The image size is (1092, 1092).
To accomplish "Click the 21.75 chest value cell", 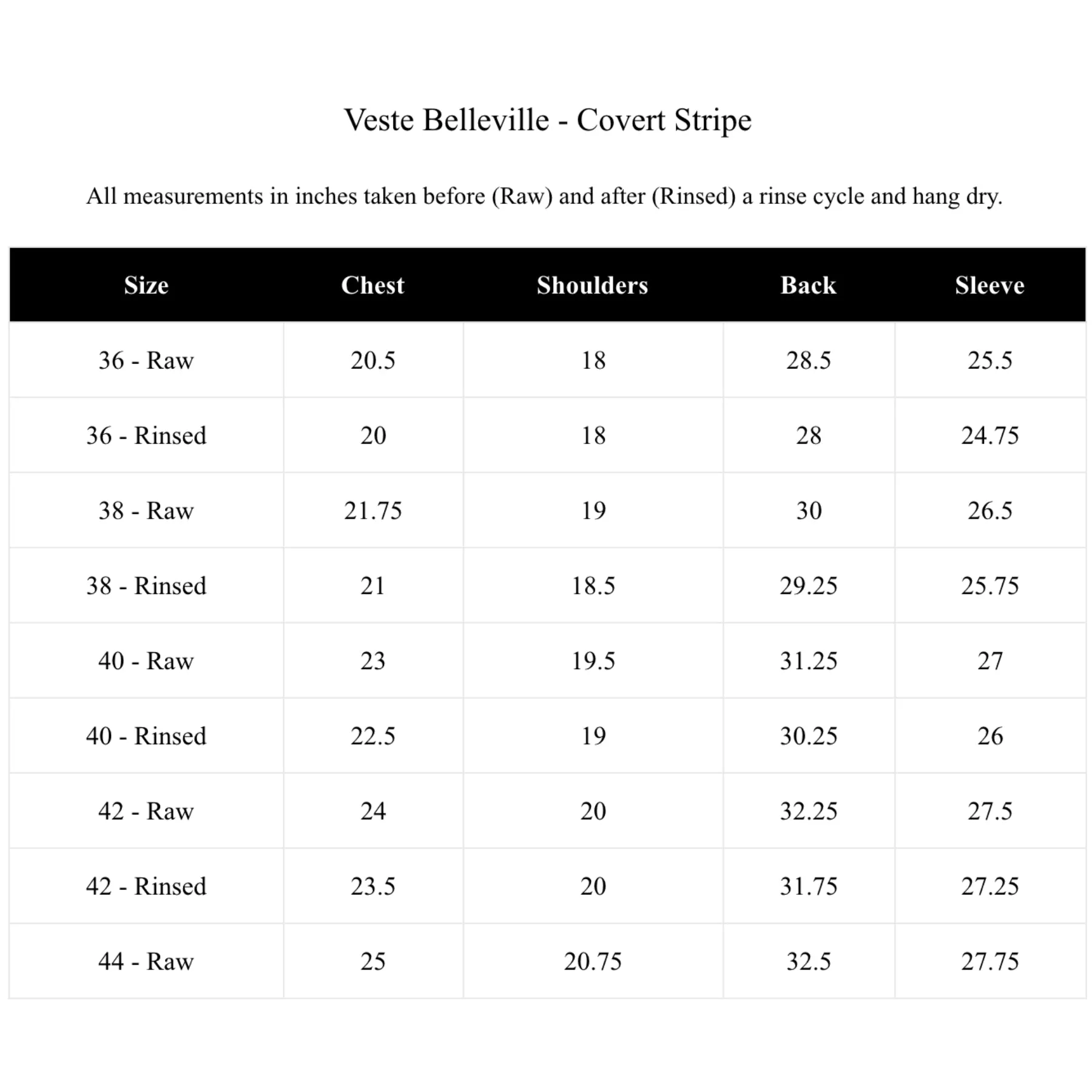I will pos(373,511).
